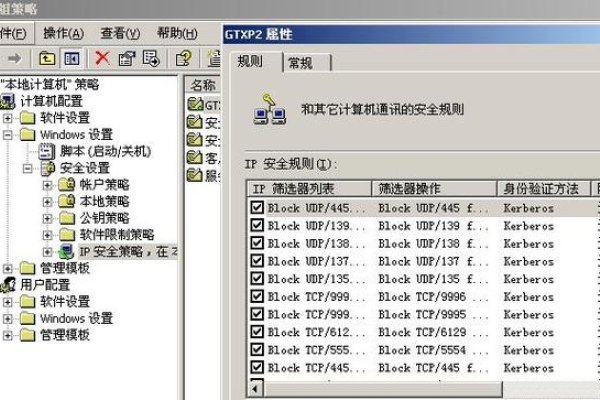Collapse Windows 设置 under 计算机配置
This screenshot has height=400, width=600.
7,135
